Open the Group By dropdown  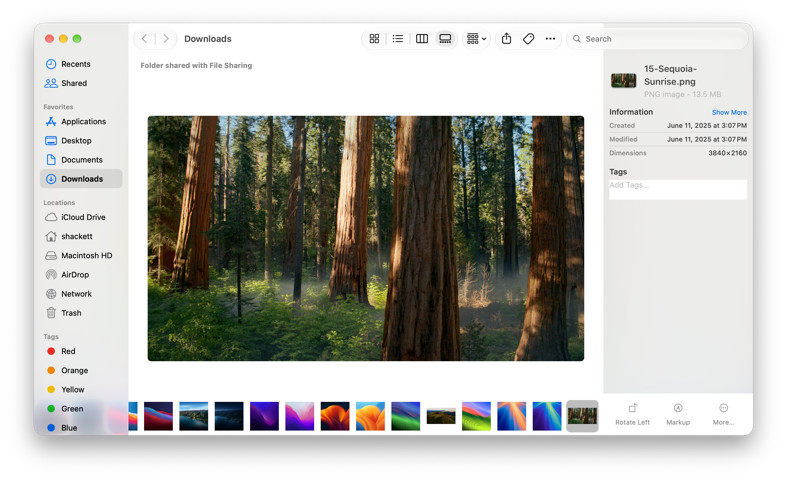[476, 39]
